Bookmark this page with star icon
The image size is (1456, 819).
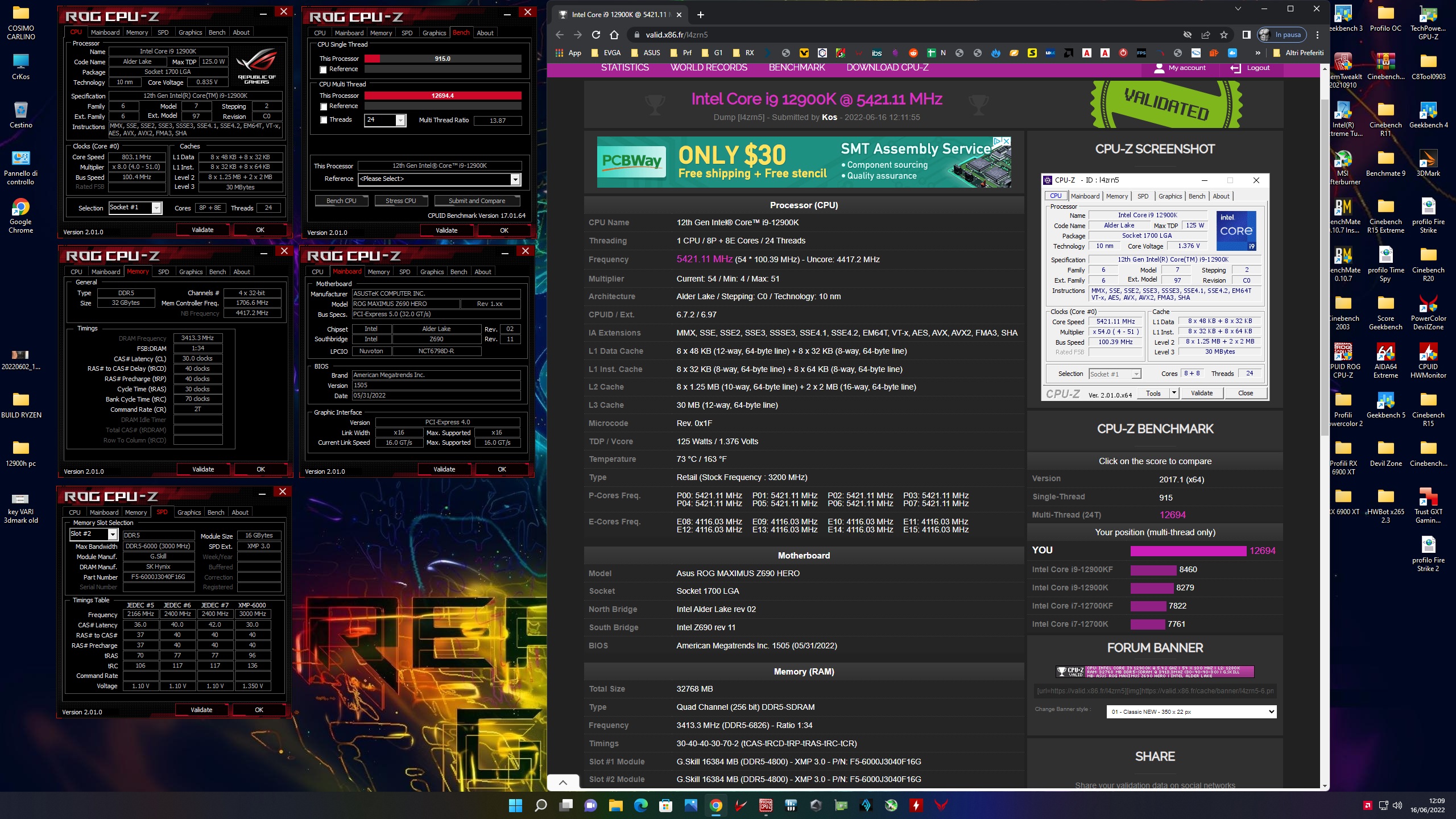point(1223,35)
